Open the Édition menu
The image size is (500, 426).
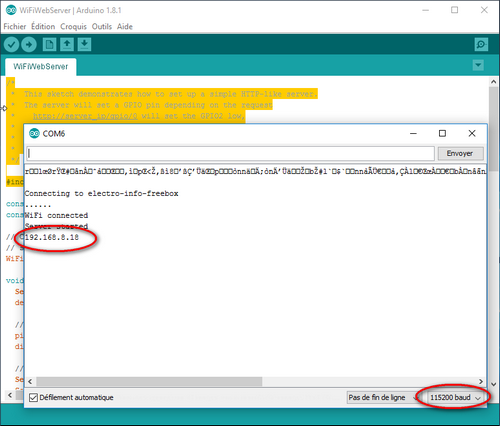coord(43,26)
